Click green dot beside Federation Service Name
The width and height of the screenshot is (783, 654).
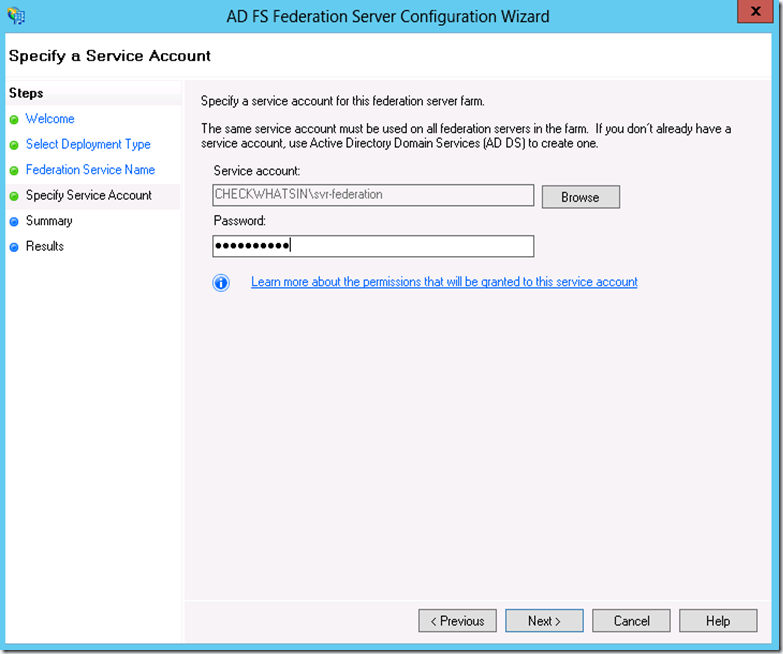click(x=14, y=171)
